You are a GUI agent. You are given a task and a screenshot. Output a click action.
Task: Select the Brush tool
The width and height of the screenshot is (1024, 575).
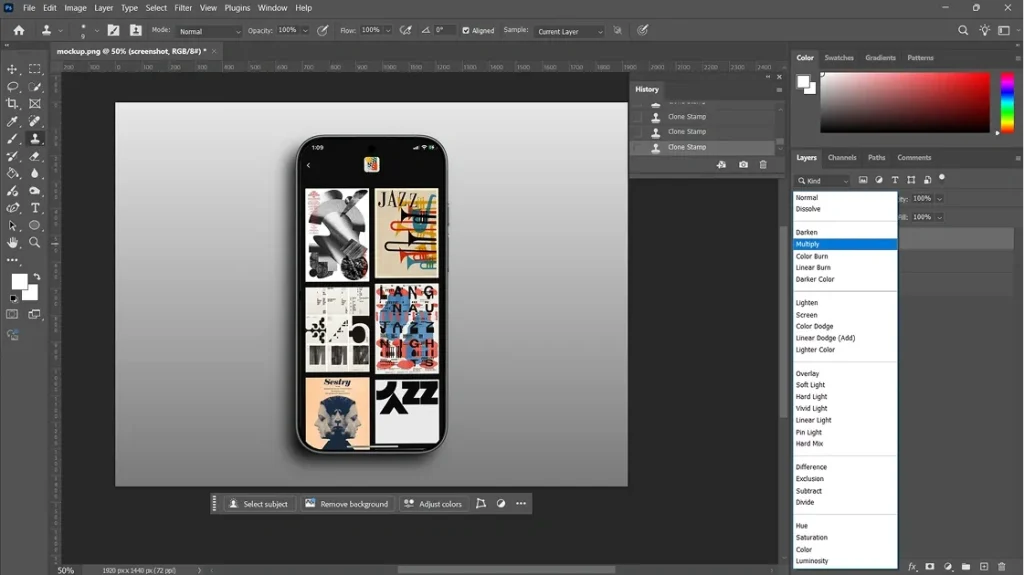(x=12, y=139)
